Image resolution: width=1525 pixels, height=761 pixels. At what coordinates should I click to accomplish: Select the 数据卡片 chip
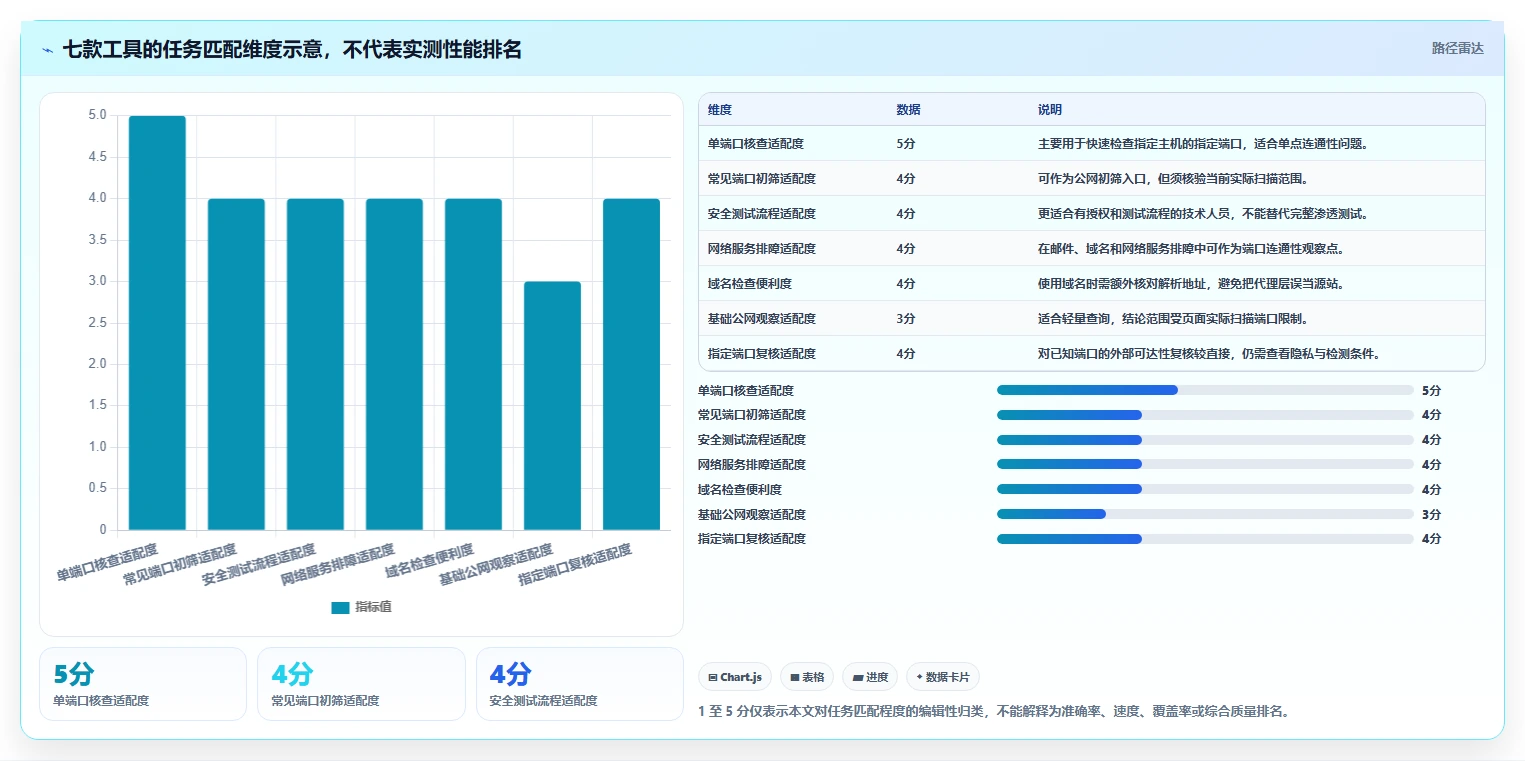(x=943, y=677)
